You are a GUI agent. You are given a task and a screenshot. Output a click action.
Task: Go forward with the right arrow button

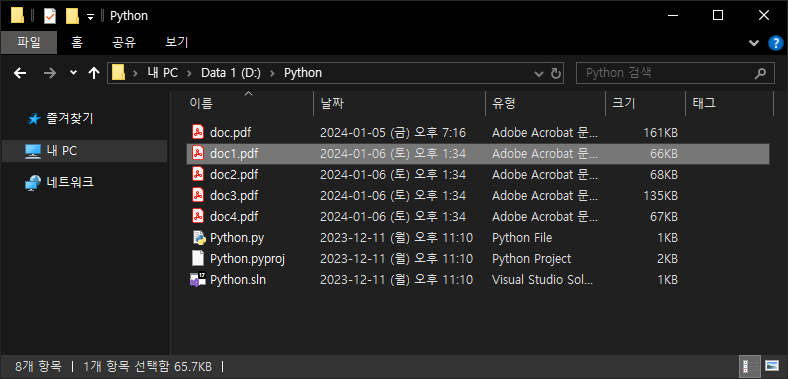pyautogui.click(x=50, y=73)
